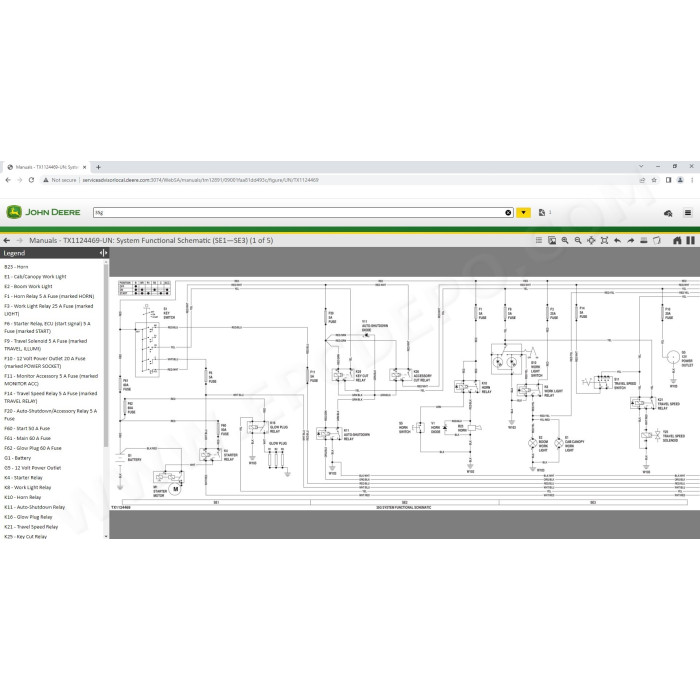Select the F62 - Glow Plug 60 A Fuse entry
The height and width of the screenshot is (700, 700).
click(x=33, y=448)
